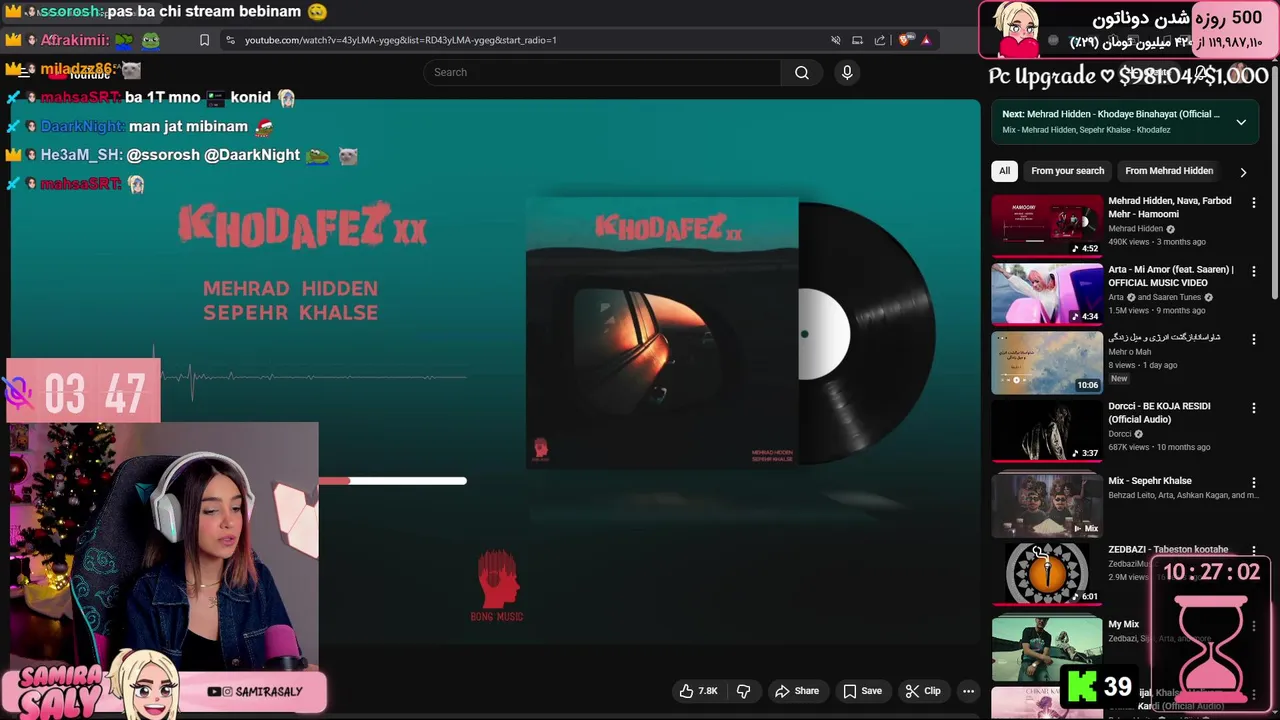Click the New badge on Mehr o Mah video
Screen dimensions: 1280x720
(1119, 379)
